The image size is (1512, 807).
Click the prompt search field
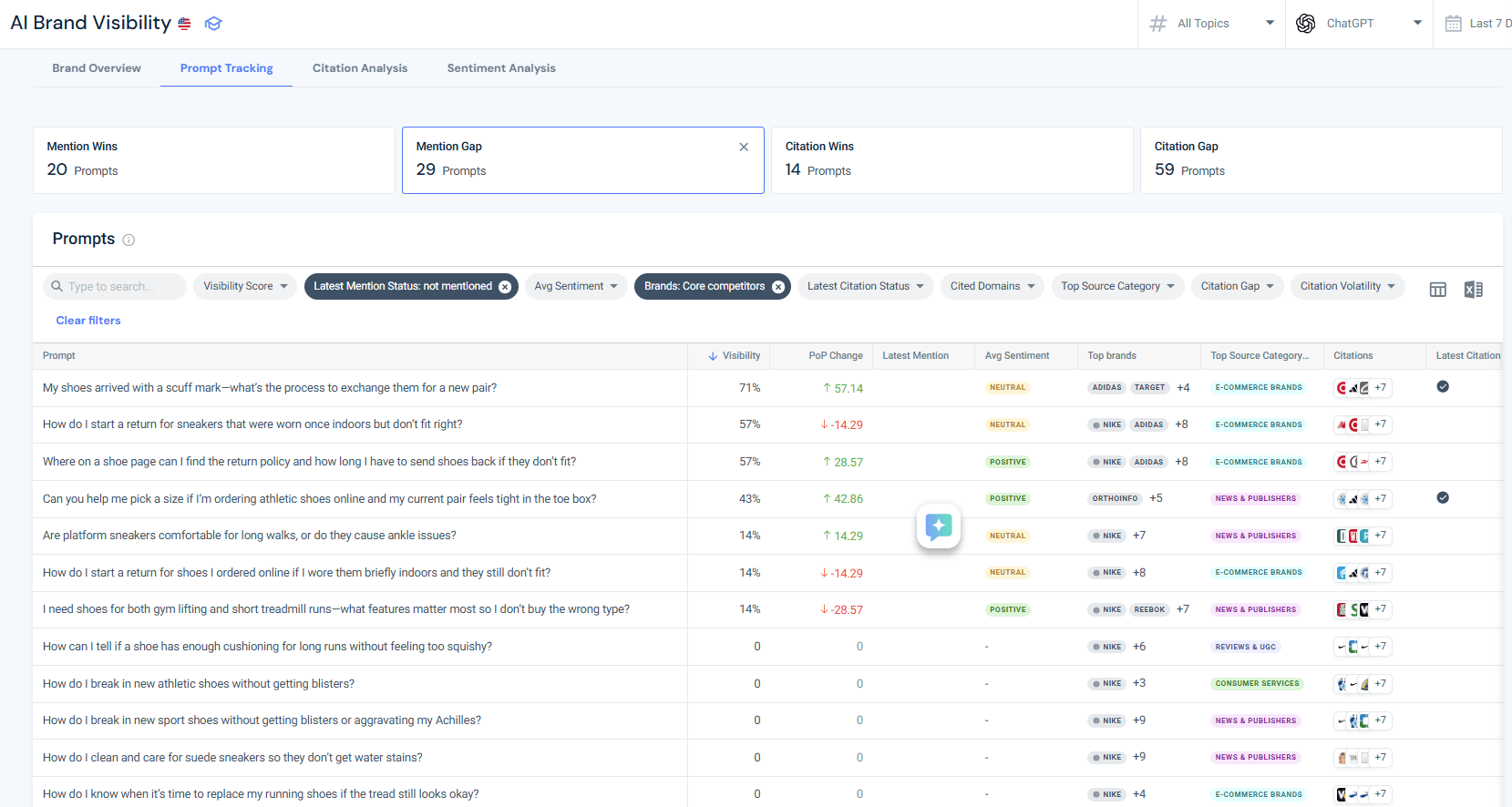tap(115, 286)
